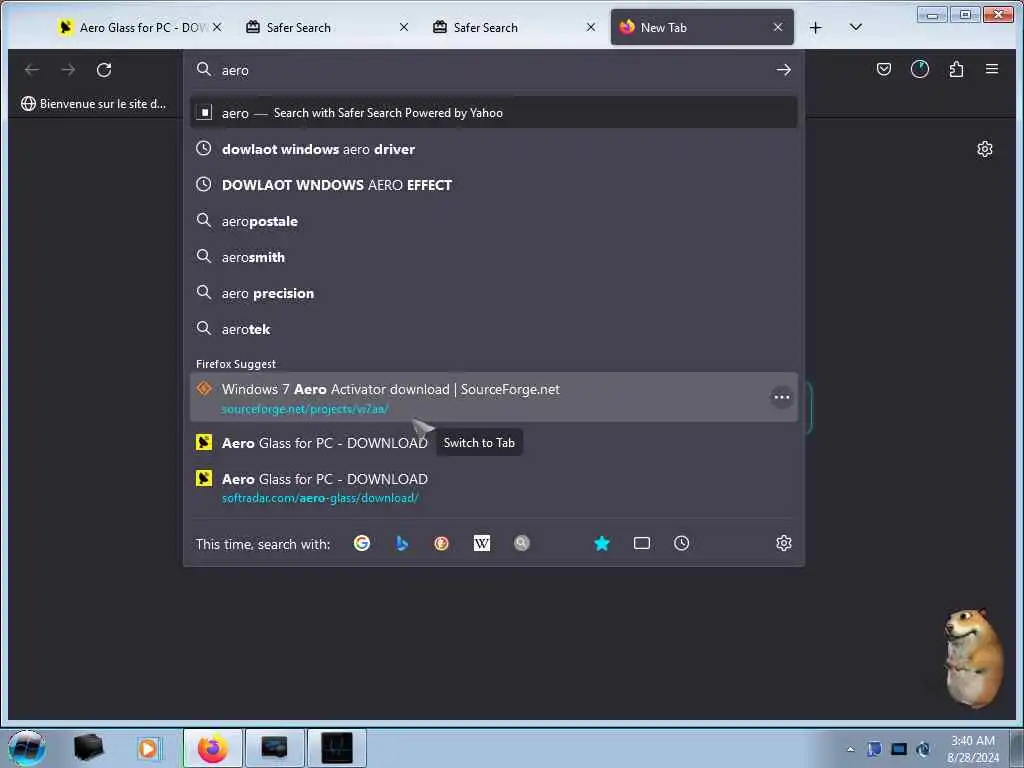Select the New Tab tab
Viewport: 1024px width, 768px height.
[x=702, y=27]
